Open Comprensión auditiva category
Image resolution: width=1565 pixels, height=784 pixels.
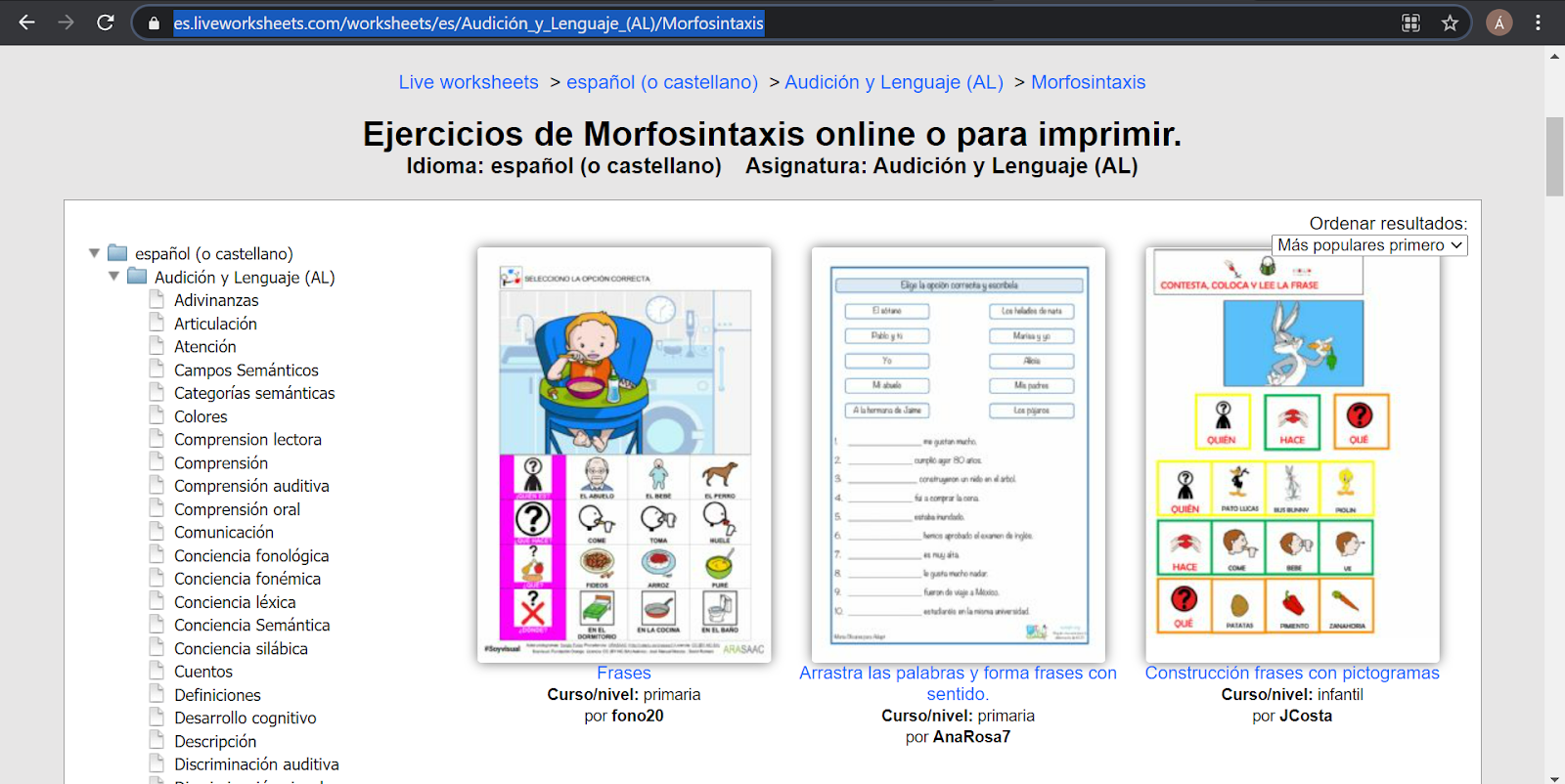tap(251, 486)
